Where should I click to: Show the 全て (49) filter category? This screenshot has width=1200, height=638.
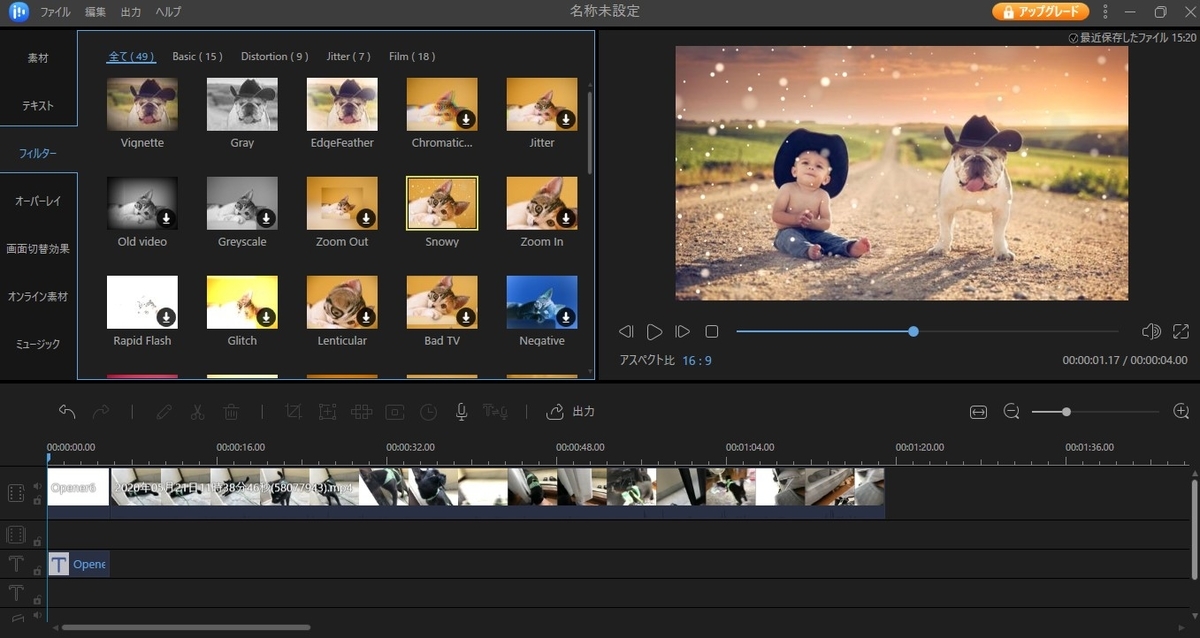[130, 57]
